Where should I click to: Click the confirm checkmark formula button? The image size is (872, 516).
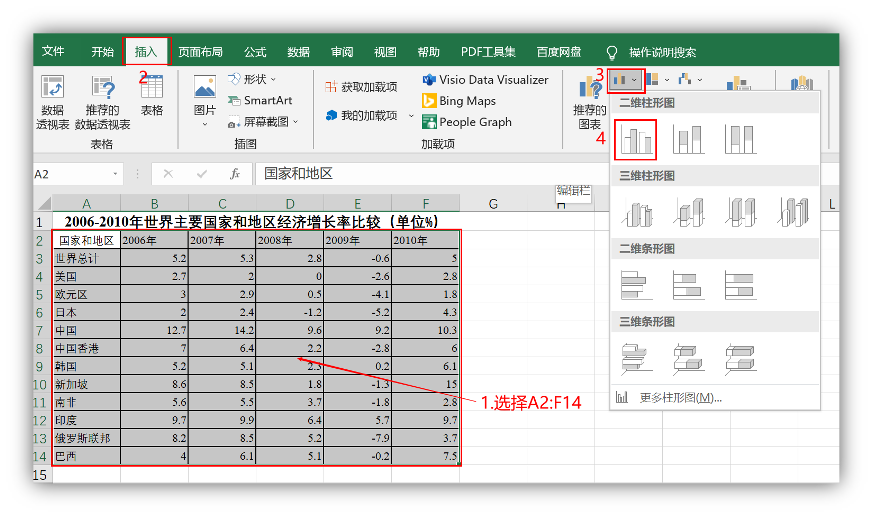[x=202, y=174]
